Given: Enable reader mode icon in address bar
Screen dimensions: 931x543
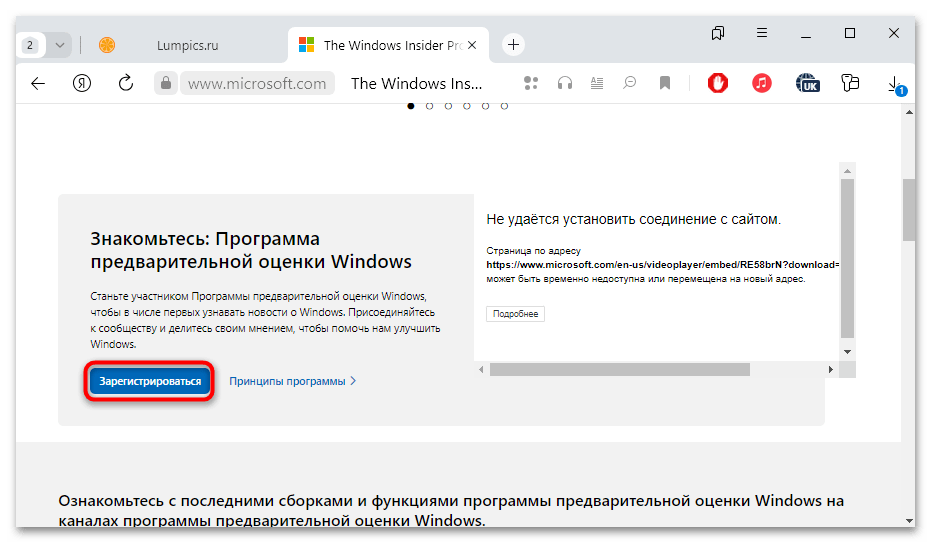Looking at the screenshot, I should tap(597, 83).
